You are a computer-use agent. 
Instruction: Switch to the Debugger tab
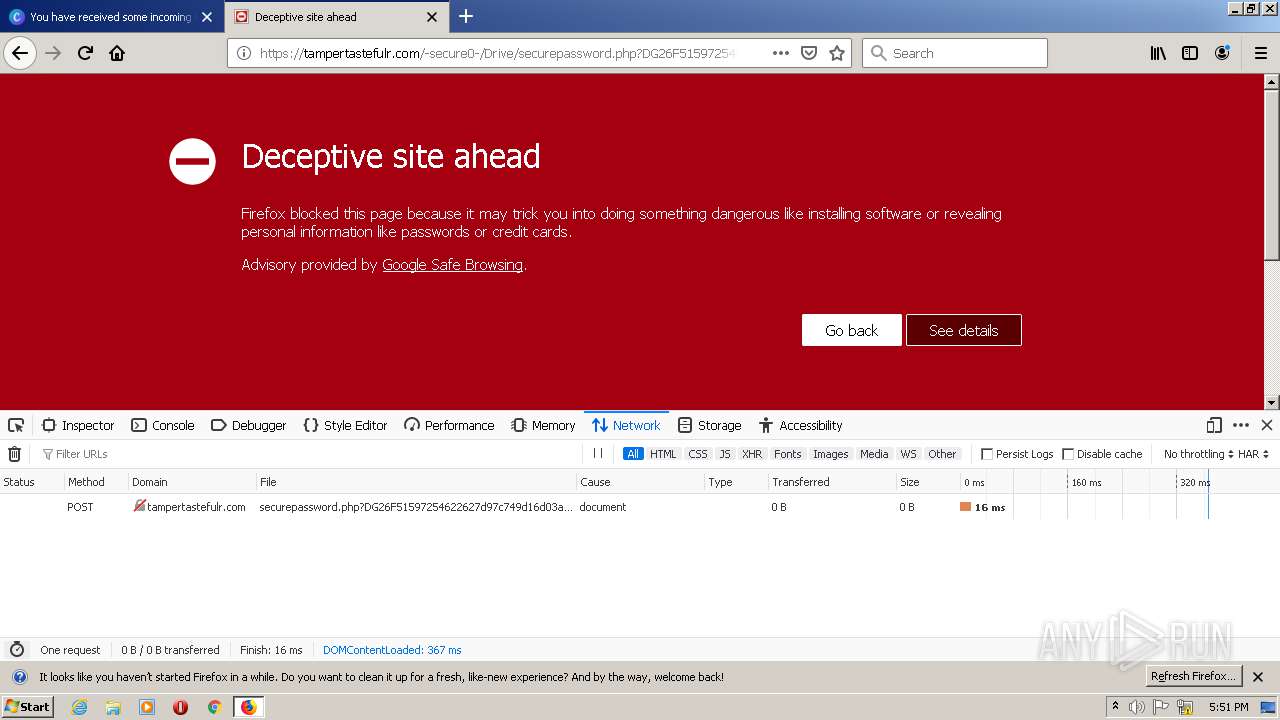click(x=249, y=425)
